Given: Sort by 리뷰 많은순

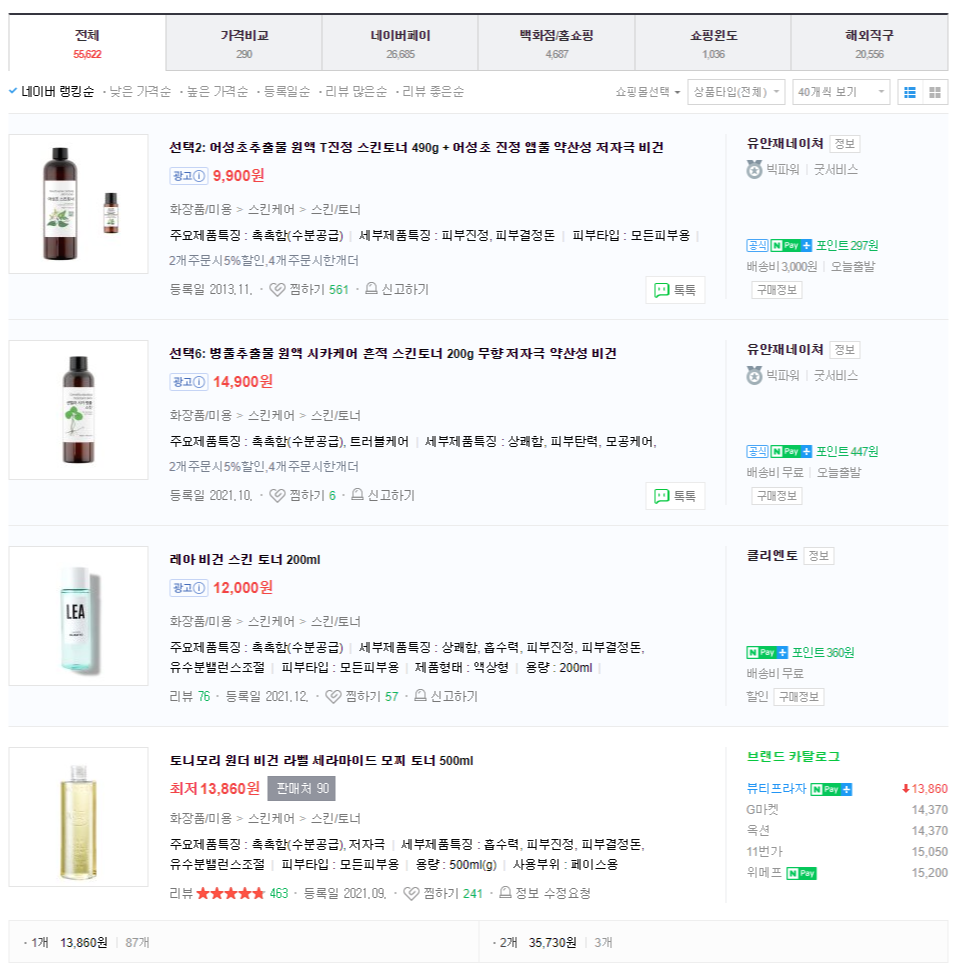Looking at the screenshot, I should pyautogui.click(x=356, y=92).
